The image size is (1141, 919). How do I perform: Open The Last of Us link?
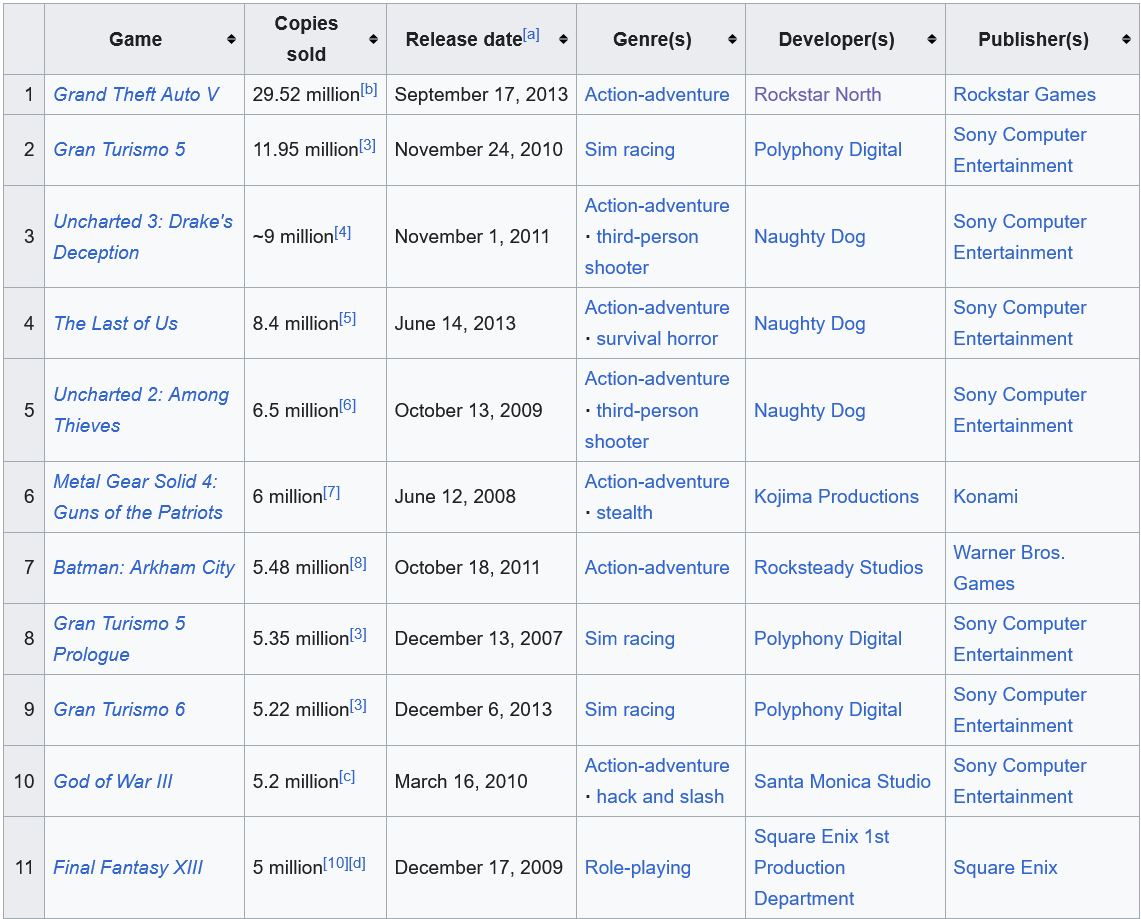116,324
